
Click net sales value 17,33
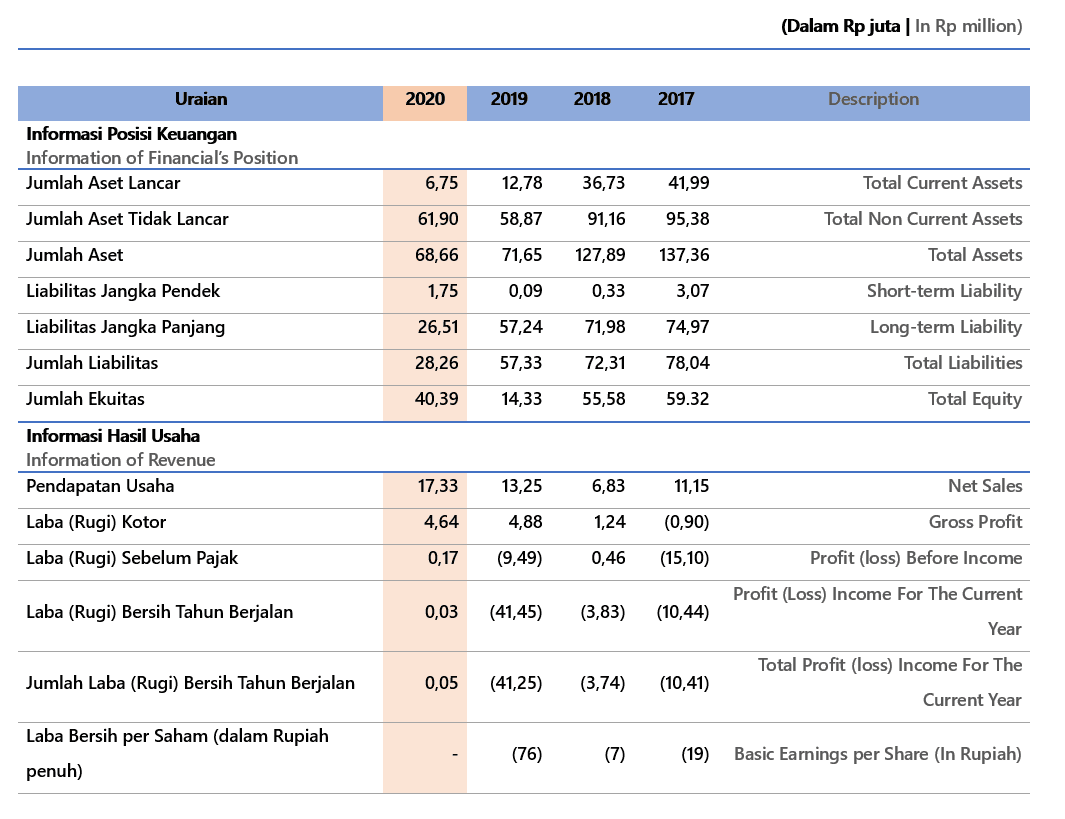click(x=438, y=486)
